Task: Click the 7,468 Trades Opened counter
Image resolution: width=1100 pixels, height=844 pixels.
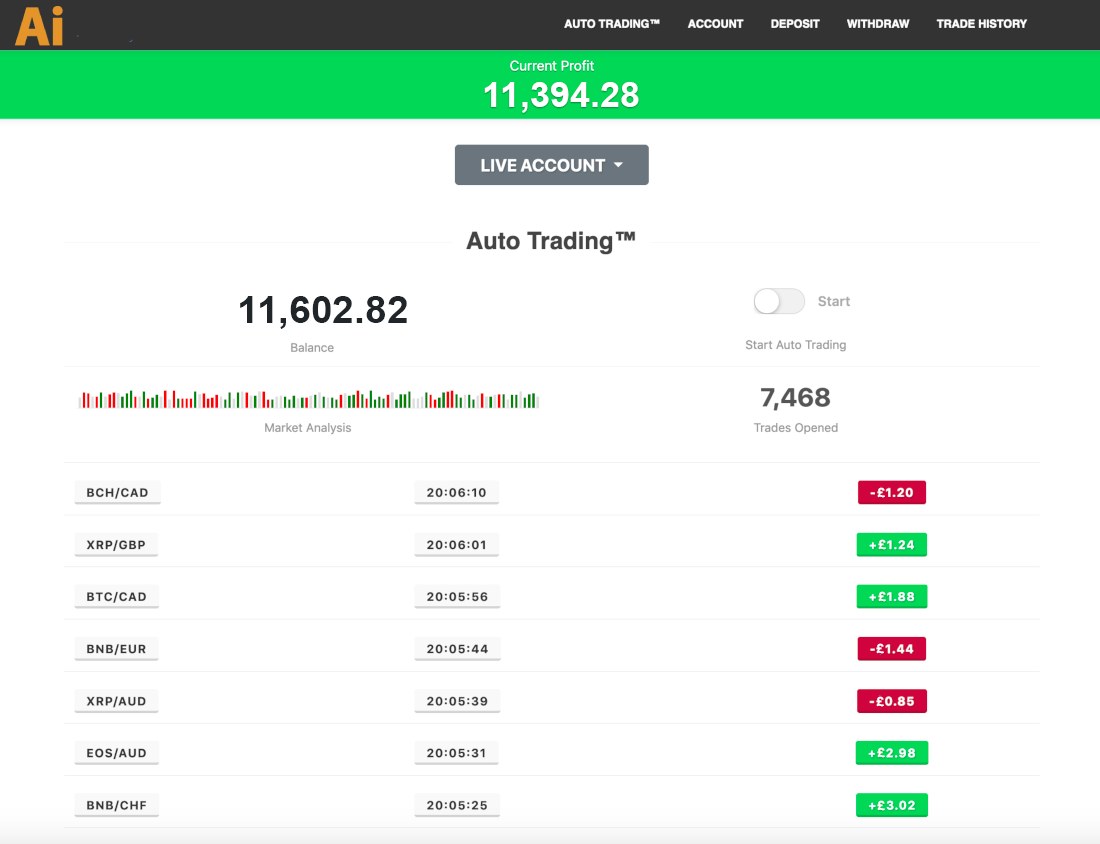Action: coord(795,398)
